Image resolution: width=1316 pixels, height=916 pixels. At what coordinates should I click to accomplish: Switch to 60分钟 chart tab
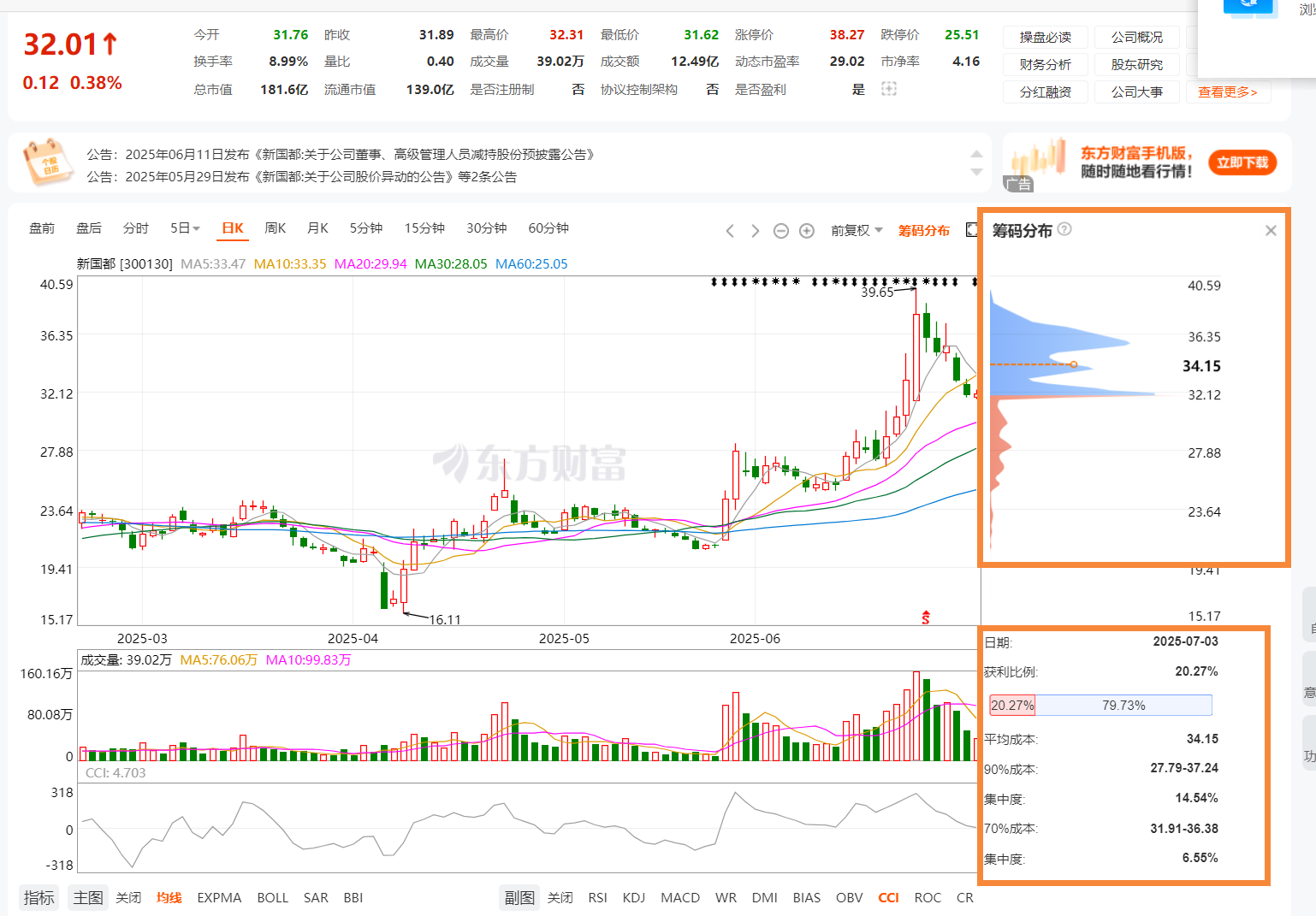coord(548,228)
